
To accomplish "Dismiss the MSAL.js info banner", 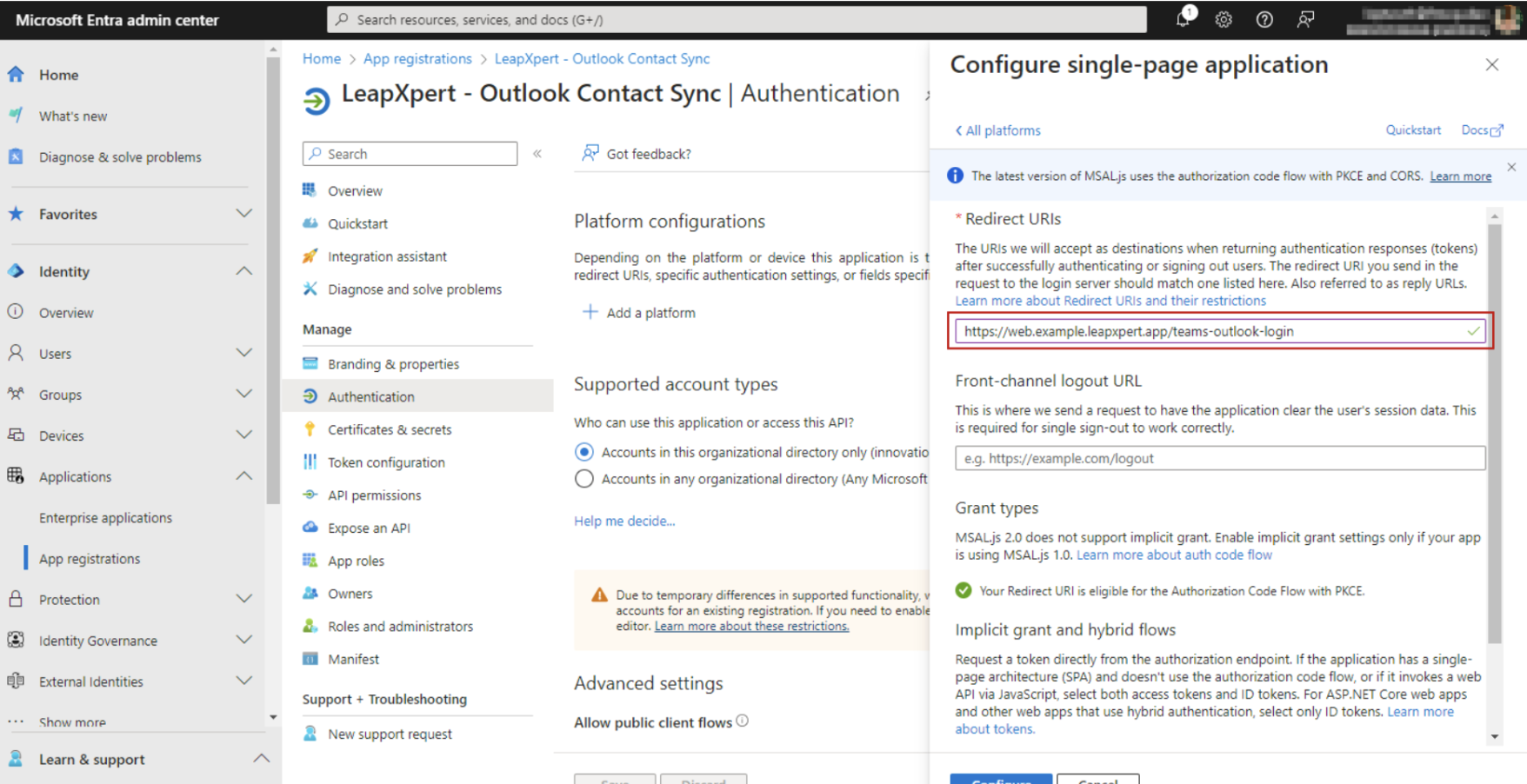I will 1511,167.
